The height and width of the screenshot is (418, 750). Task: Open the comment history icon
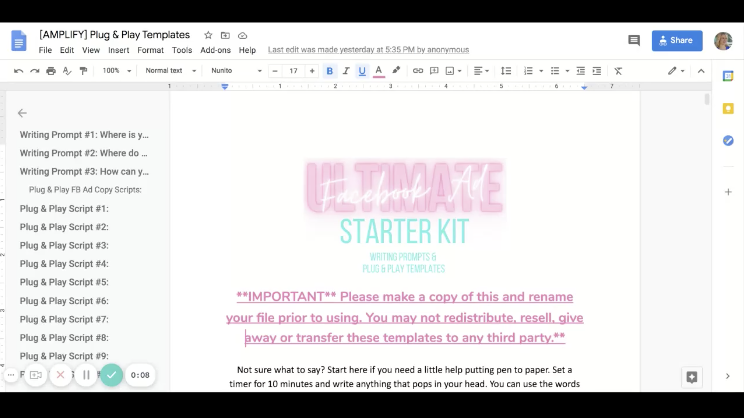tap(633, 41)
